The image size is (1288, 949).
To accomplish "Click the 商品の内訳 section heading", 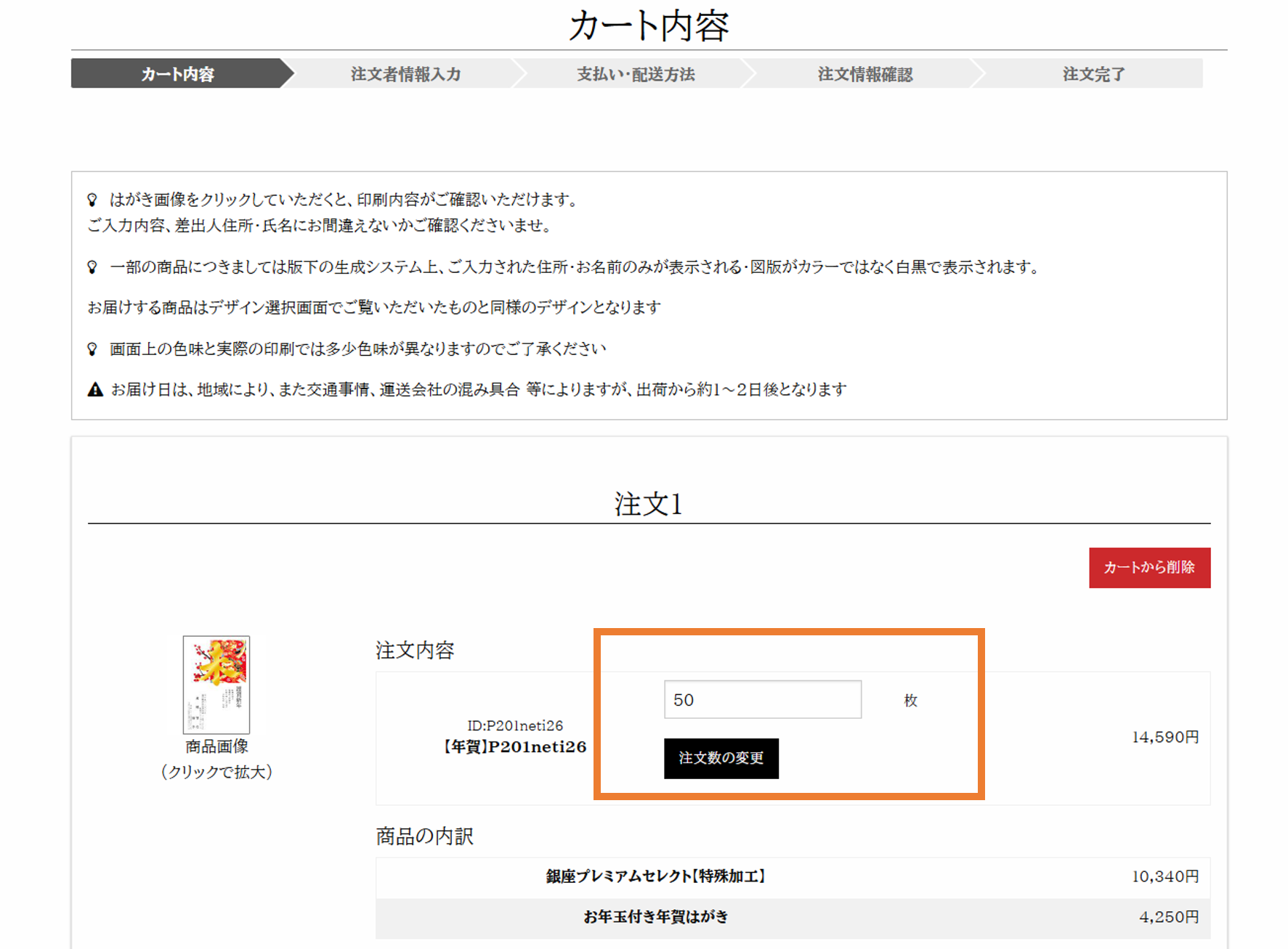I will pyautogui.click(x=424, y=836).
